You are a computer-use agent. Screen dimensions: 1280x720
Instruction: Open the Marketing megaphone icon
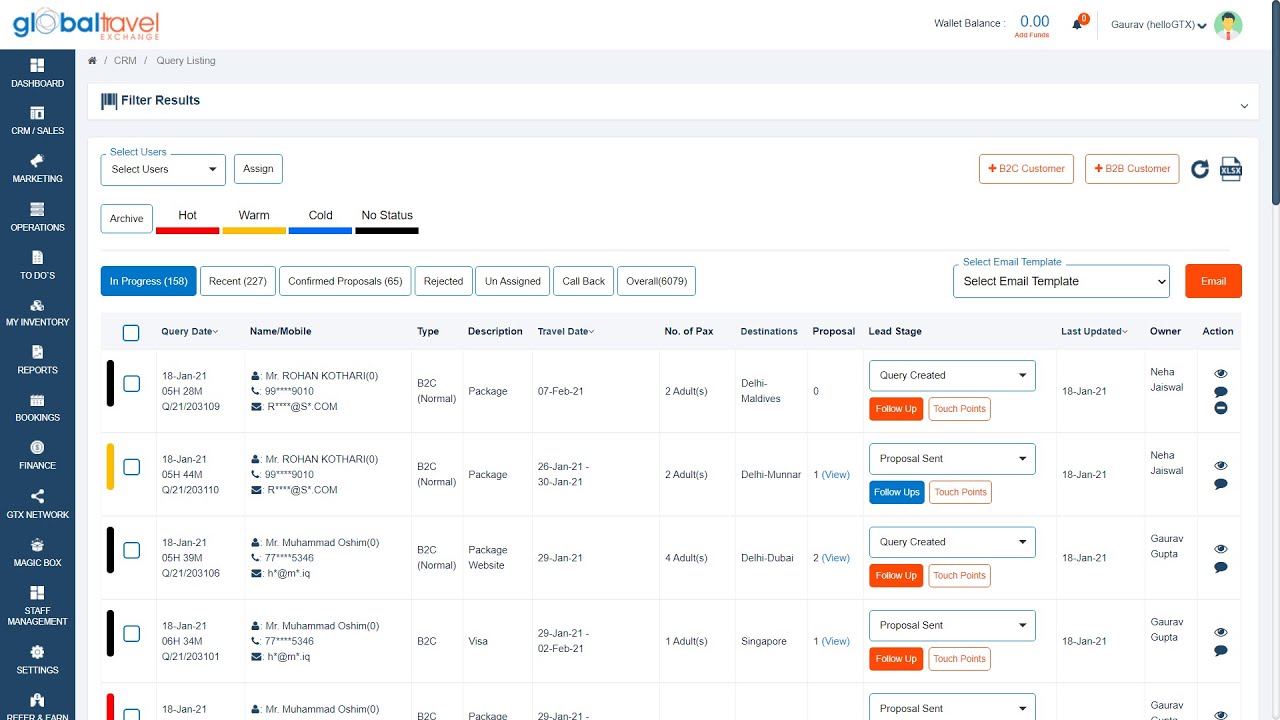point(37,161)
